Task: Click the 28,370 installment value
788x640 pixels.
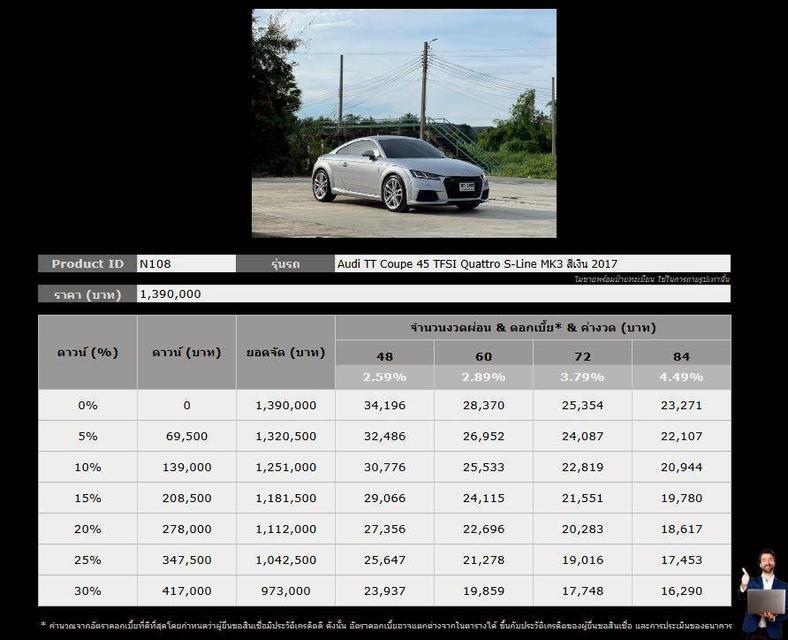Action: tap(483, 405)
